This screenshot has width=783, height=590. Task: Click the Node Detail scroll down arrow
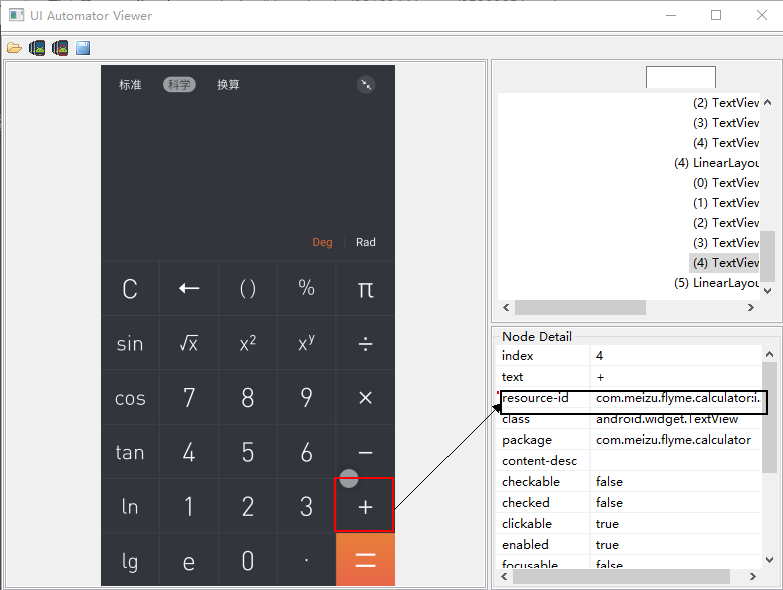click(770, 560)
